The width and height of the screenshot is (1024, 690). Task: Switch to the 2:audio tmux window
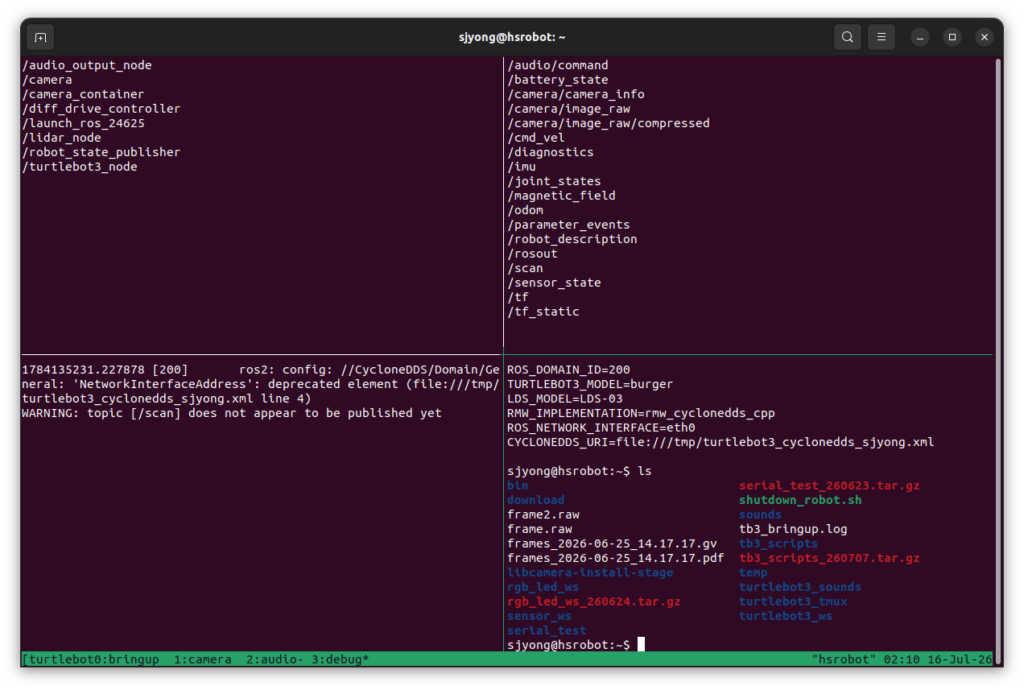274,659
